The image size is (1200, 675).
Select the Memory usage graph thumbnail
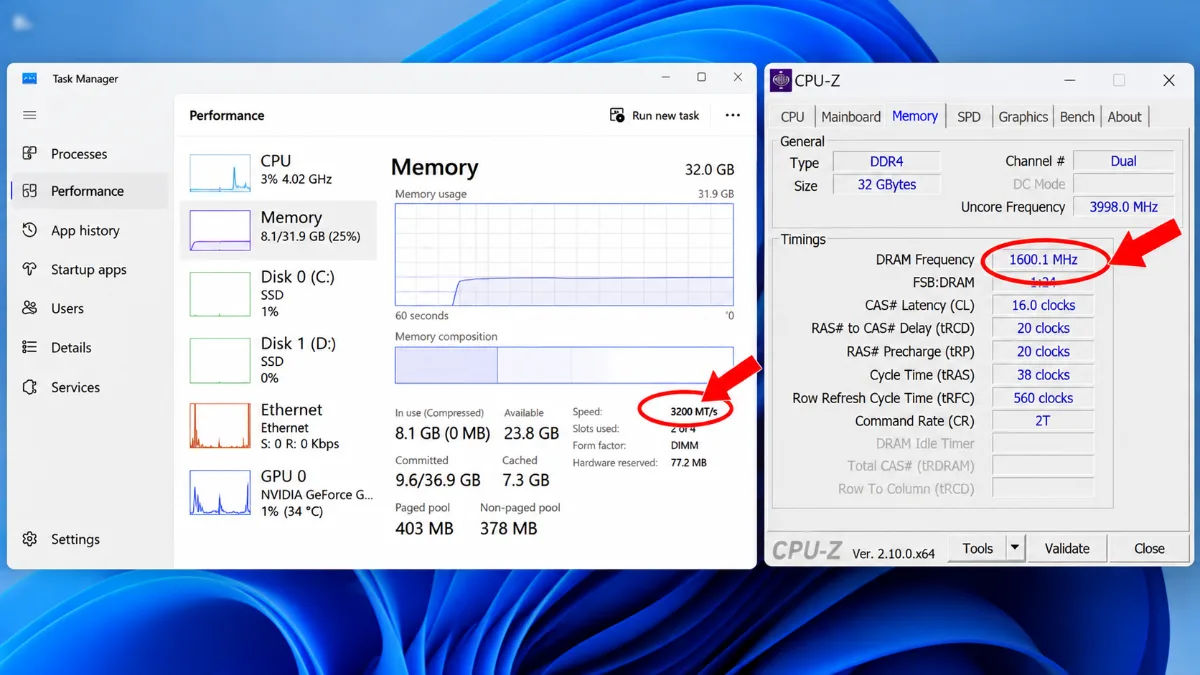tap(220, 231)
